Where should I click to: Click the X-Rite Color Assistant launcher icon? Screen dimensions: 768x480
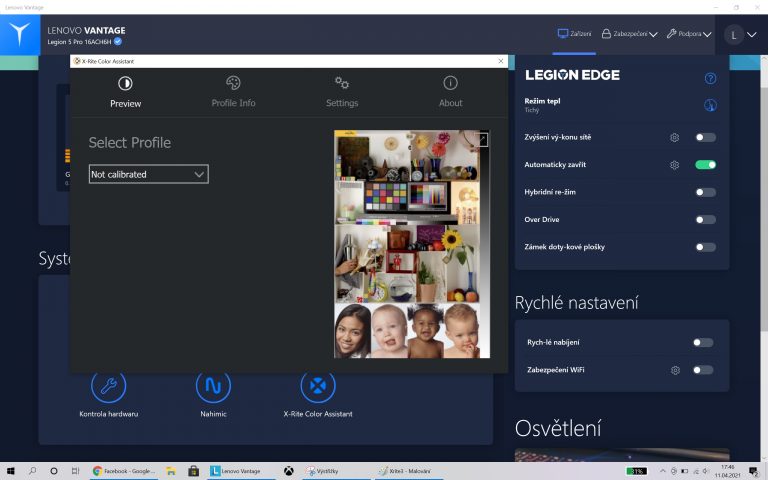coord(318,386)
